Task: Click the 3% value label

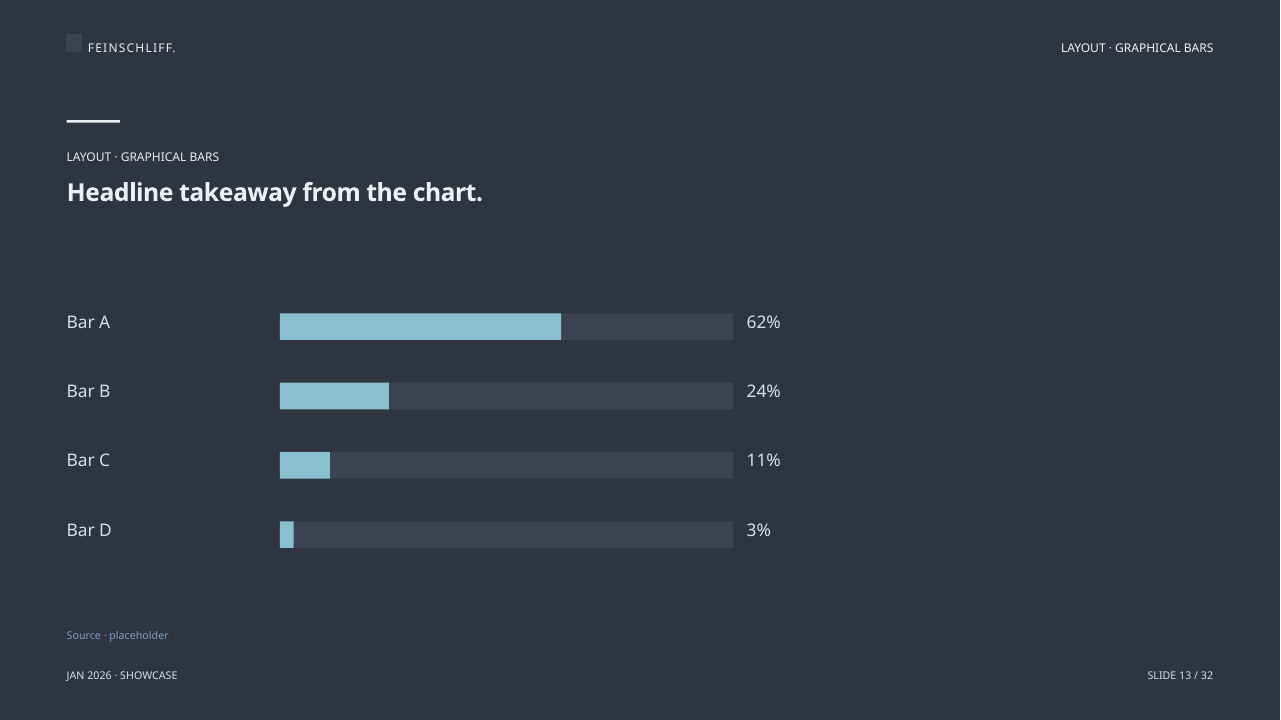Action: click(758, 530)
